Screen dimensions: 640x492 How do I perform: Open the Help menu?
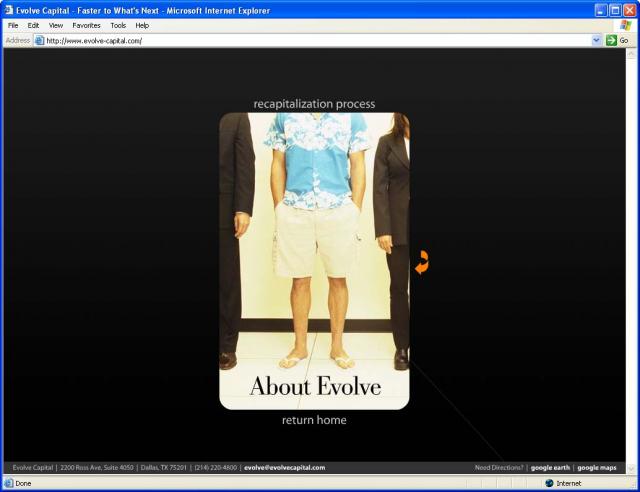point(142,25)
